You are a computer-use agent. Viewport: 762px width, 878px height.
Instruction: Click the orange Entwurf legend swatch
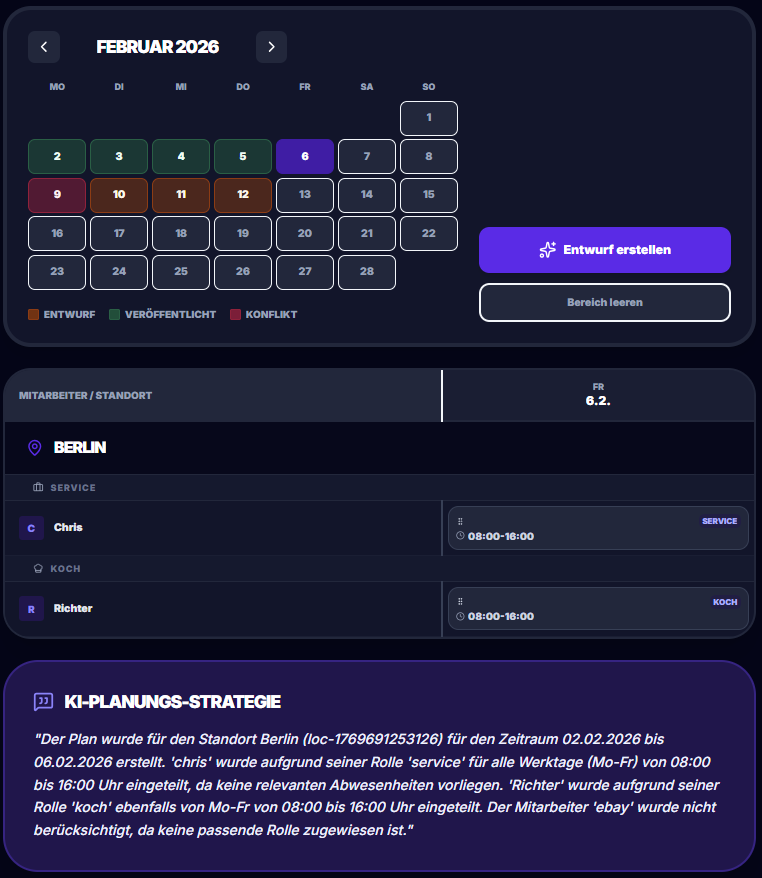click(33, 314)
